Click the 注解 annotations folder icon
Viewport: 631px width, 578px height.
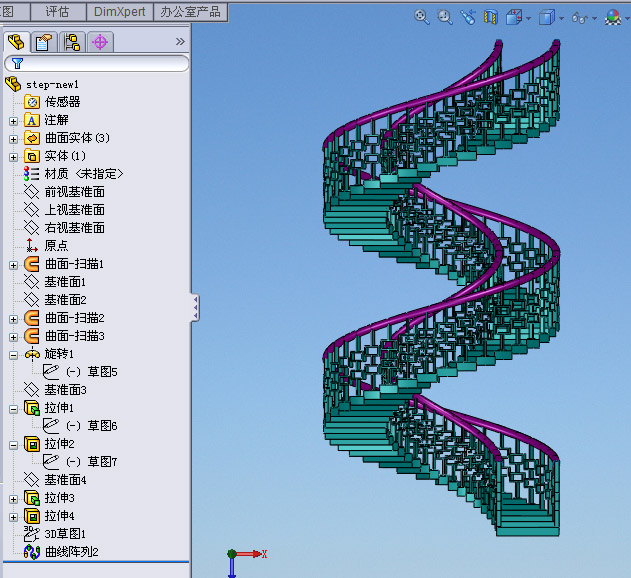(x=32, y=120)
